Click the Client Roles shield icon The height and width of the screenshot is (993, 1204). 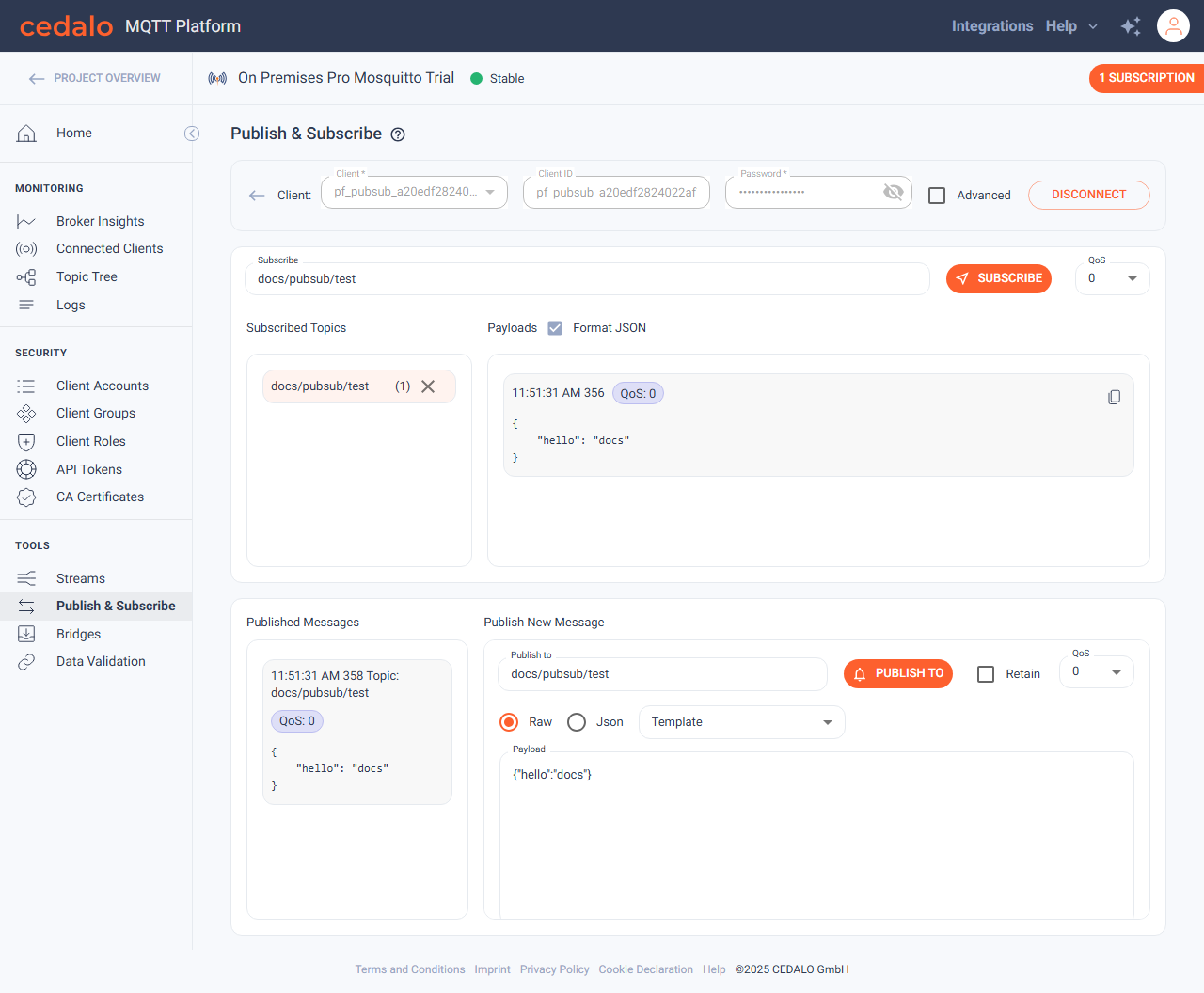pos(26,442)
